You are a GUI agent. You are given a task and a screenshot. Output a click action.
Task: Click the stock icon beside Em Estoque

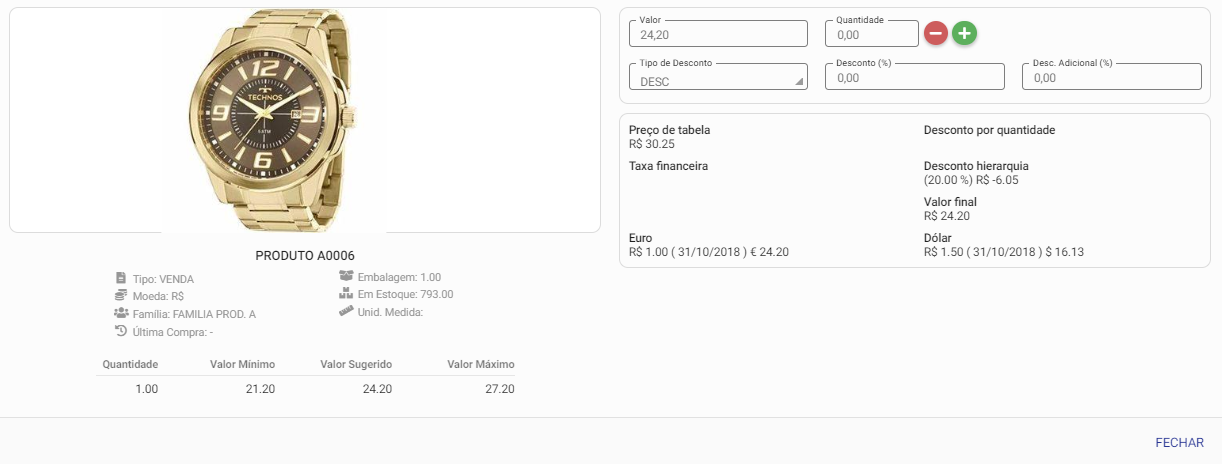346,294
